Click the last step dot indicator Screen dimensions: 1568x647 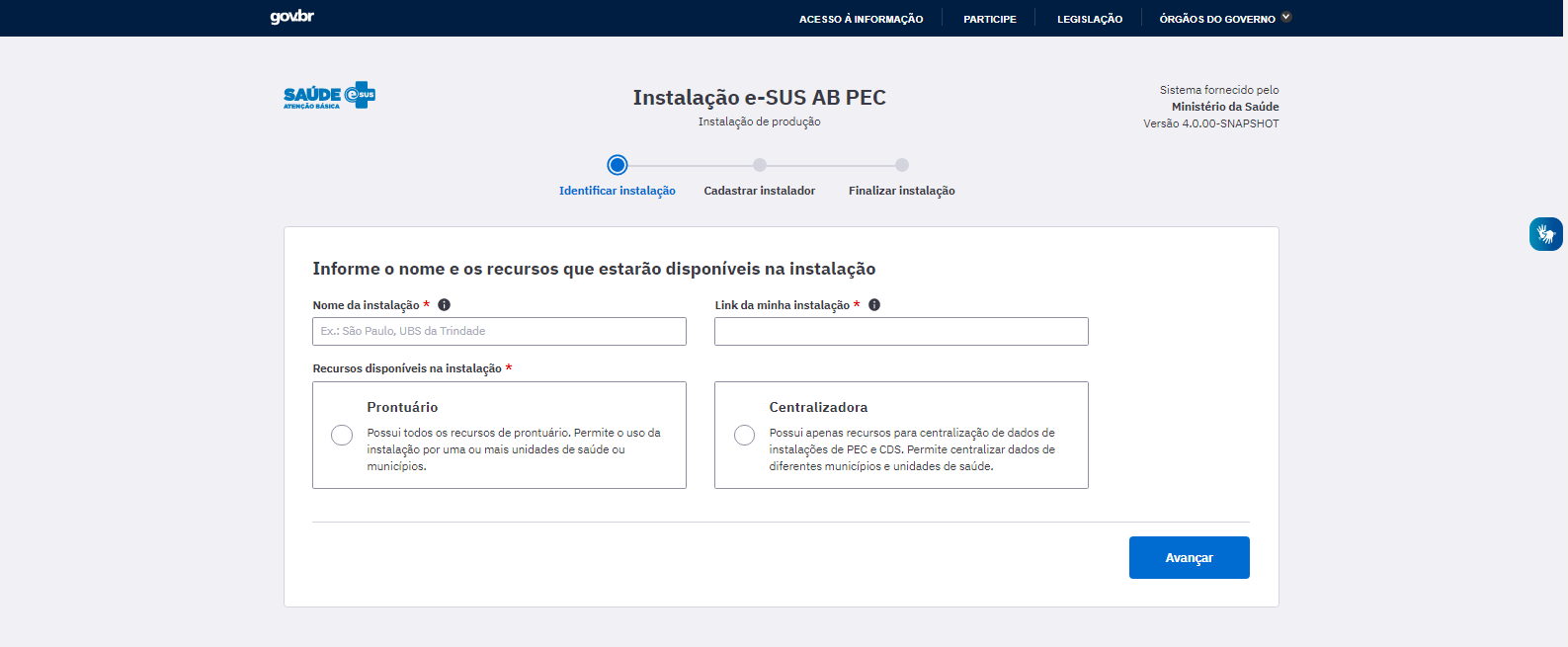[x=902, y=165]
